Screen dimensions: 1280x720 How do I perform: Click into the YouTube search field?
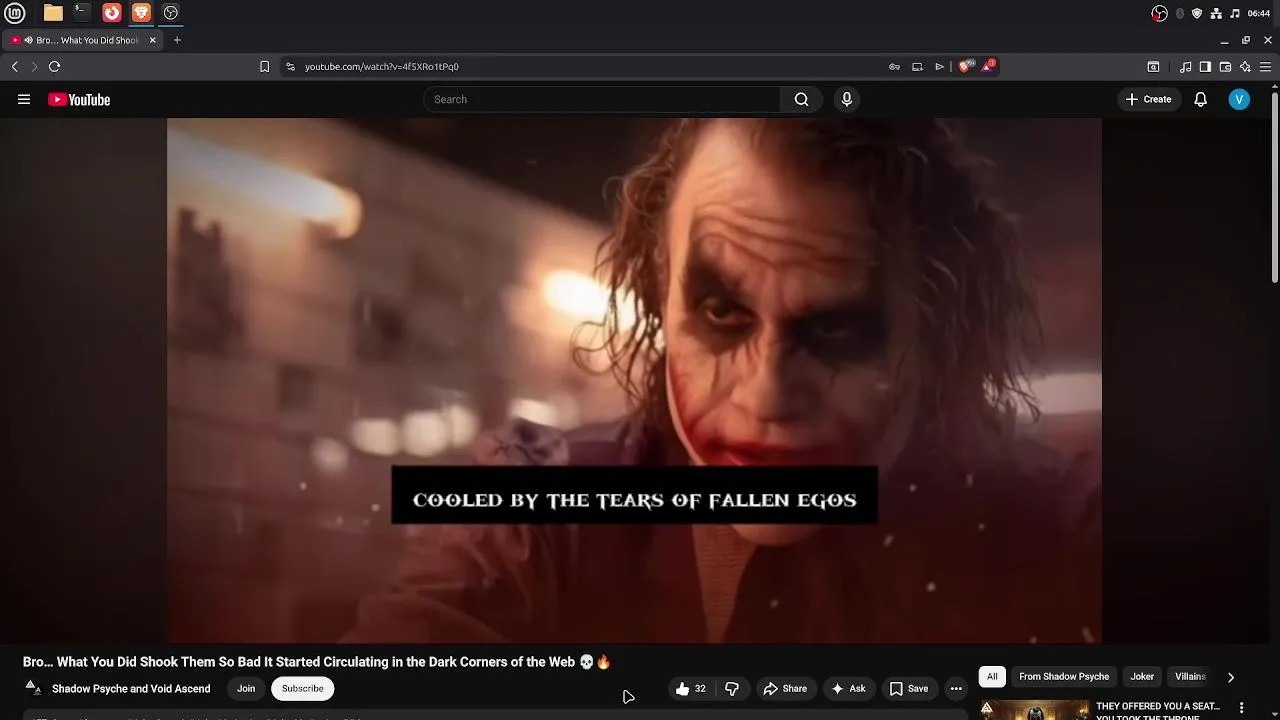click(602, 99)
